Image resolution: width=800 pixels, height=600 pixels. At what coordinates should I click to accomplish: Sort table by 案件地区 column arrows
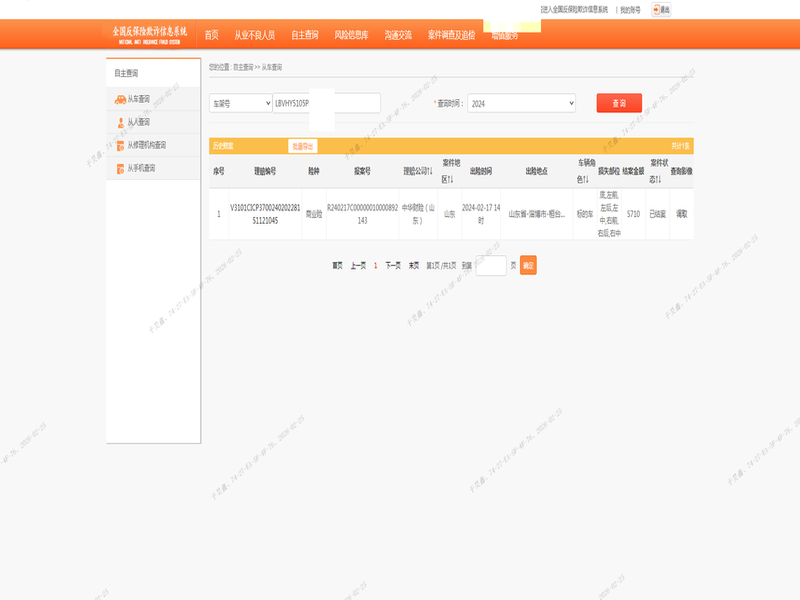(449, 180)
